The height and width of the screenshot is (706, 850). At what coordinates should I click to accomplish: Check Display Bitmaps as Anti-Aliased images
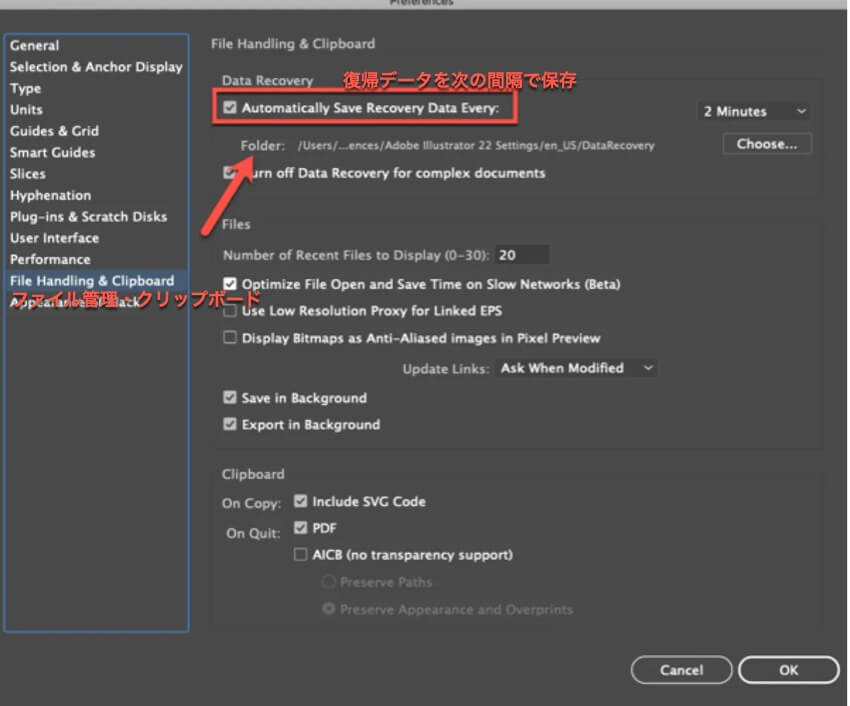[231, 339]
